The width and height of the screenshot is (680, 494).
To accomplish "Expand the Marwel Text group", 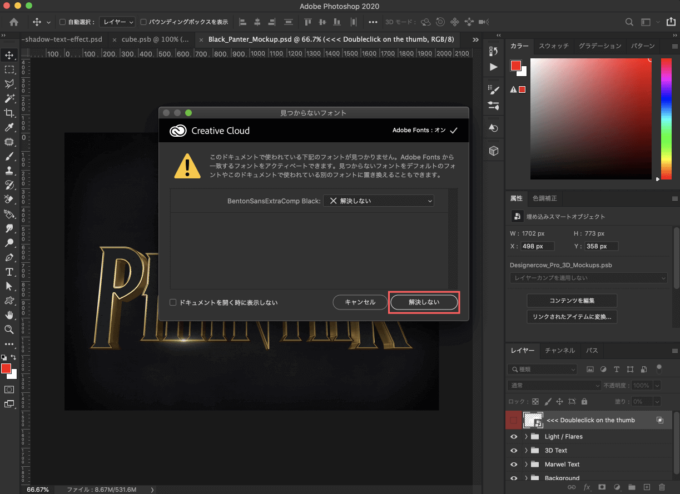I will tap(526, 465).
